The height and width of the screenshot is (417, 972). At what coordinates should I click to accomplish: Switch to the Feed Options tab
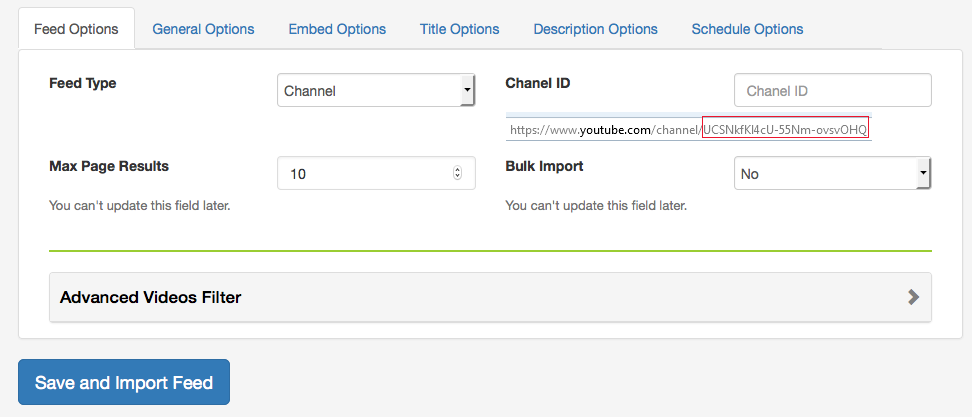coord(76,29)
